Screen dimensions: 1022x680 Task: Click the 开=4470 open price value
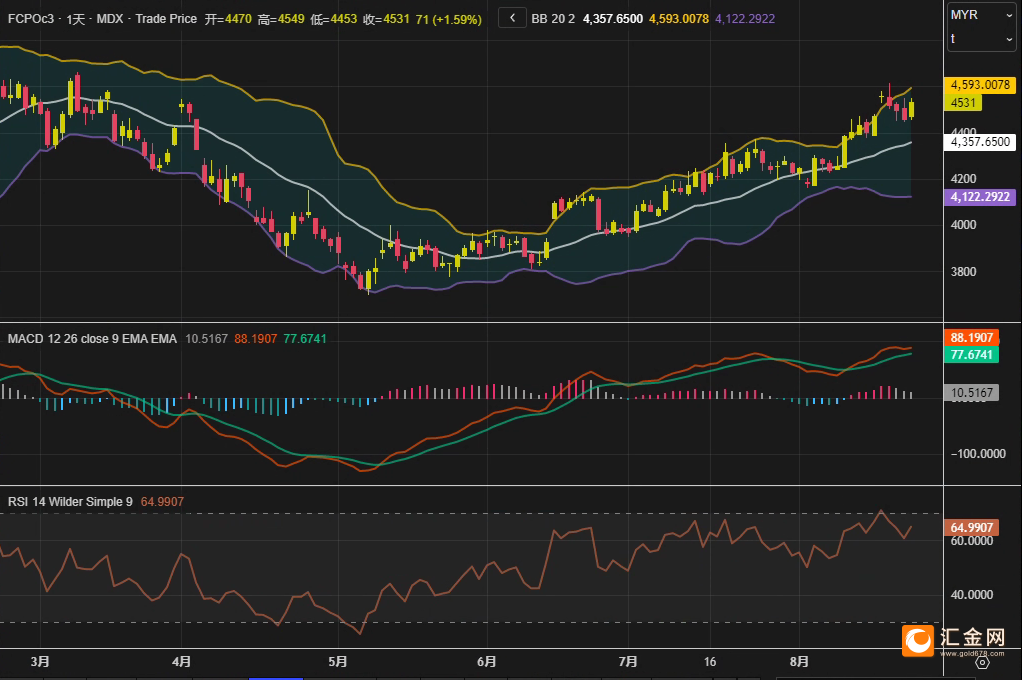coord(228,20)
